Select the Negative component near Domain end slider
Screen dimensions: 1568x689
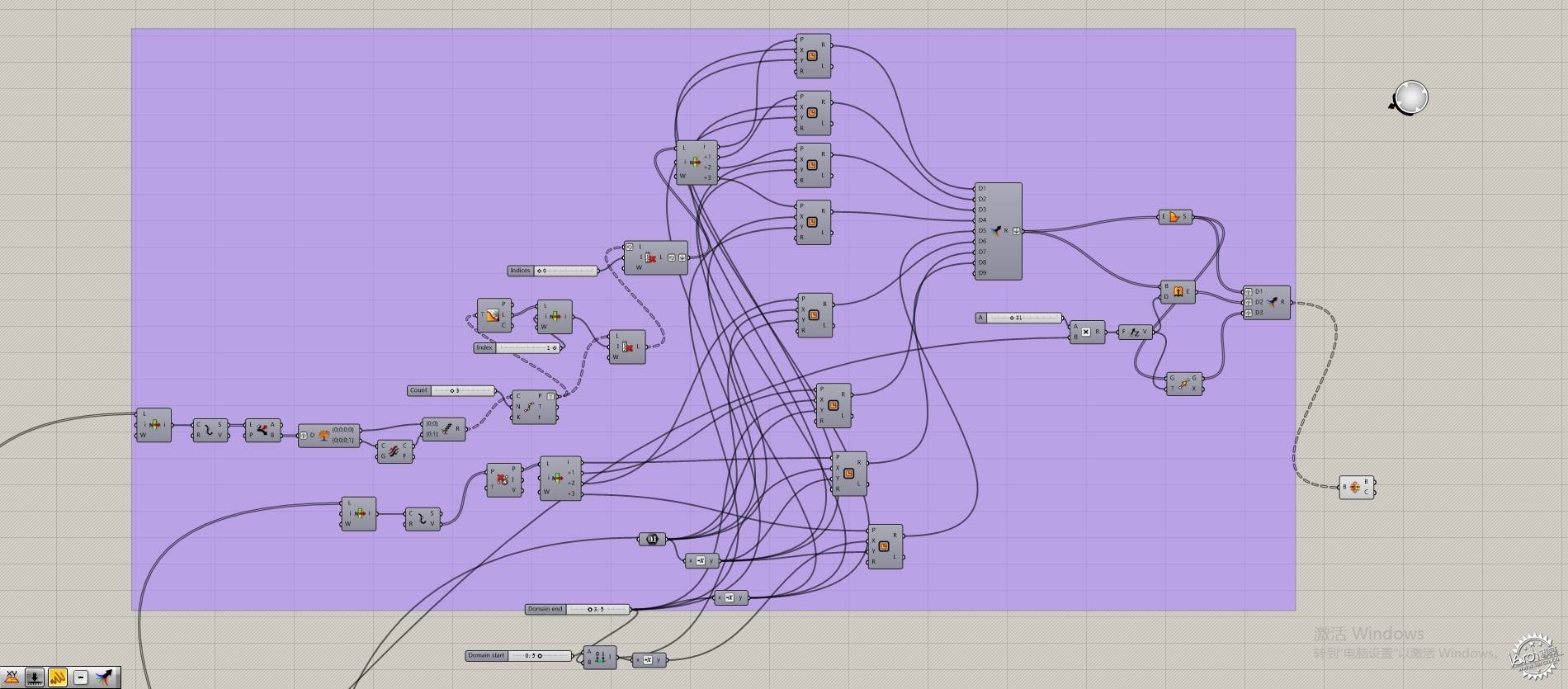(x=730, y=597)
